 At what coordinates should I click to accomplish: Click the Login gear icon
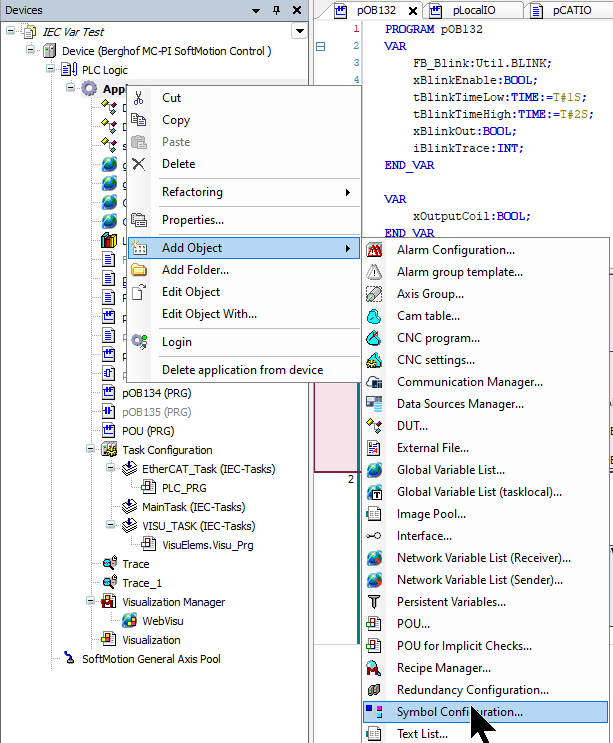[139, 342]
